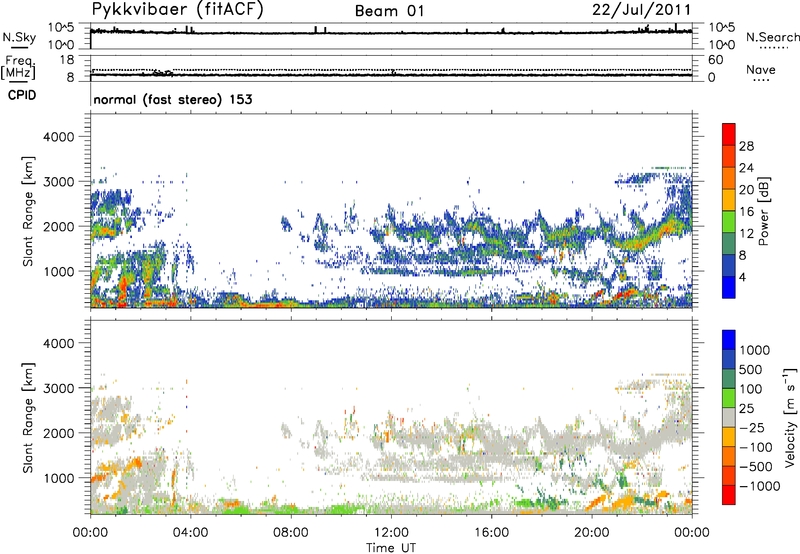This screenshot has width=800, height=554.
Task: Click the red top segment of power colorbar
Action: [x=729, y=135]
